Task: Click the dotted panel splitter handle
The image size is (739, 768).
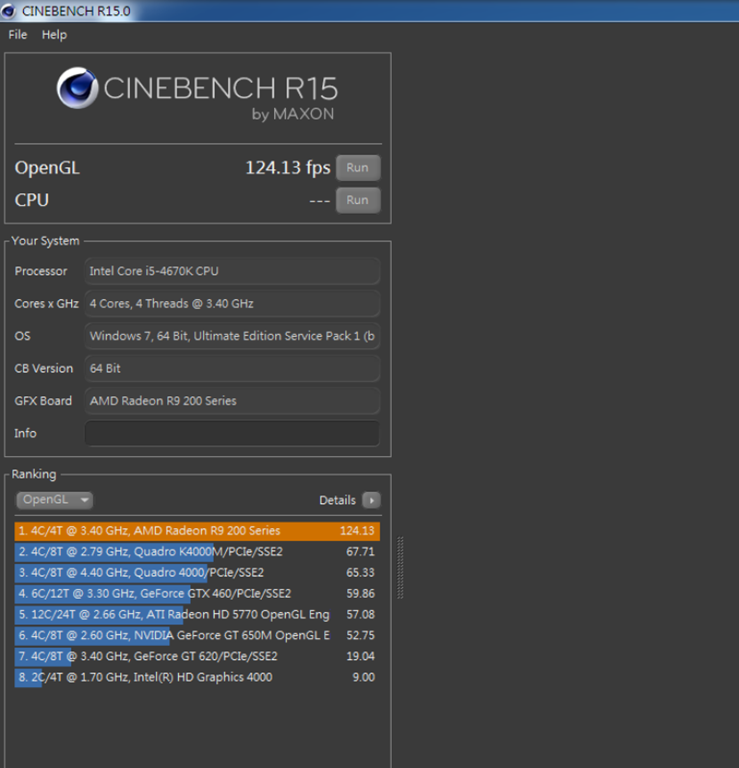Action: tap(400, 568)
